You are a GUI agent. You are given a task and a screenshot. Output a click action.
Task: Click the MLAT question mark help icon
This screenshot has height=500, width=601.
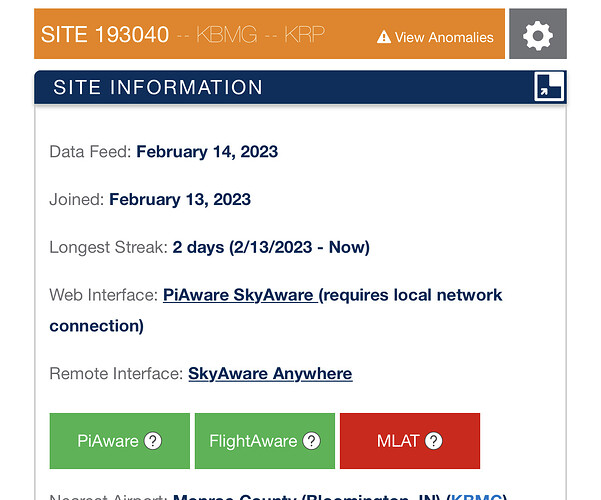[x=435, y=440]
